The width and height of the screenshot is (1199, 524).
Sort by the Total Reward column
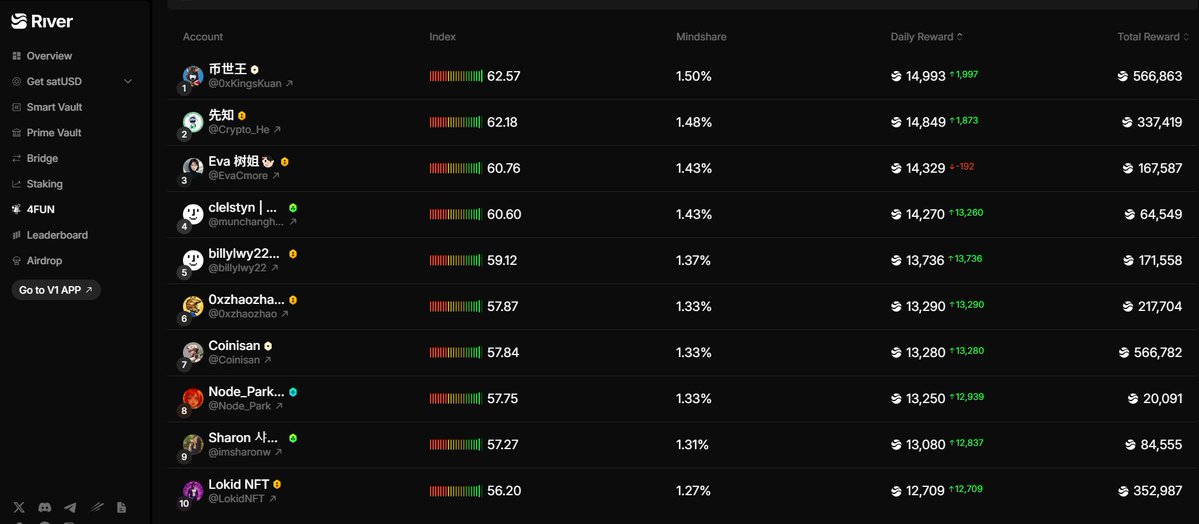tap(1153, 37)
